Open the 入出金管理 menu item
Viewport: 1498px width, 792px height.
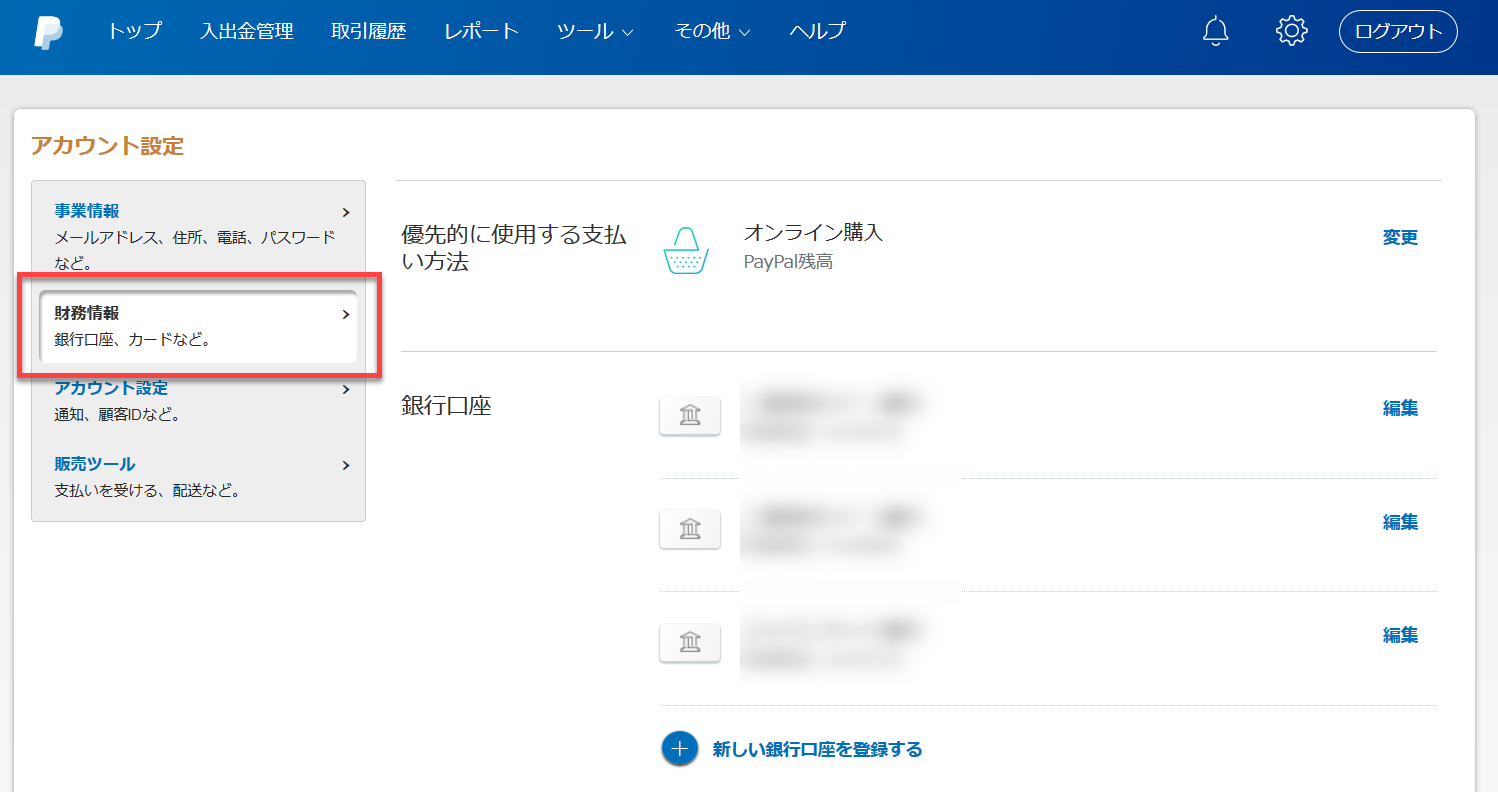pyautogui.click(x=247, y=32)
